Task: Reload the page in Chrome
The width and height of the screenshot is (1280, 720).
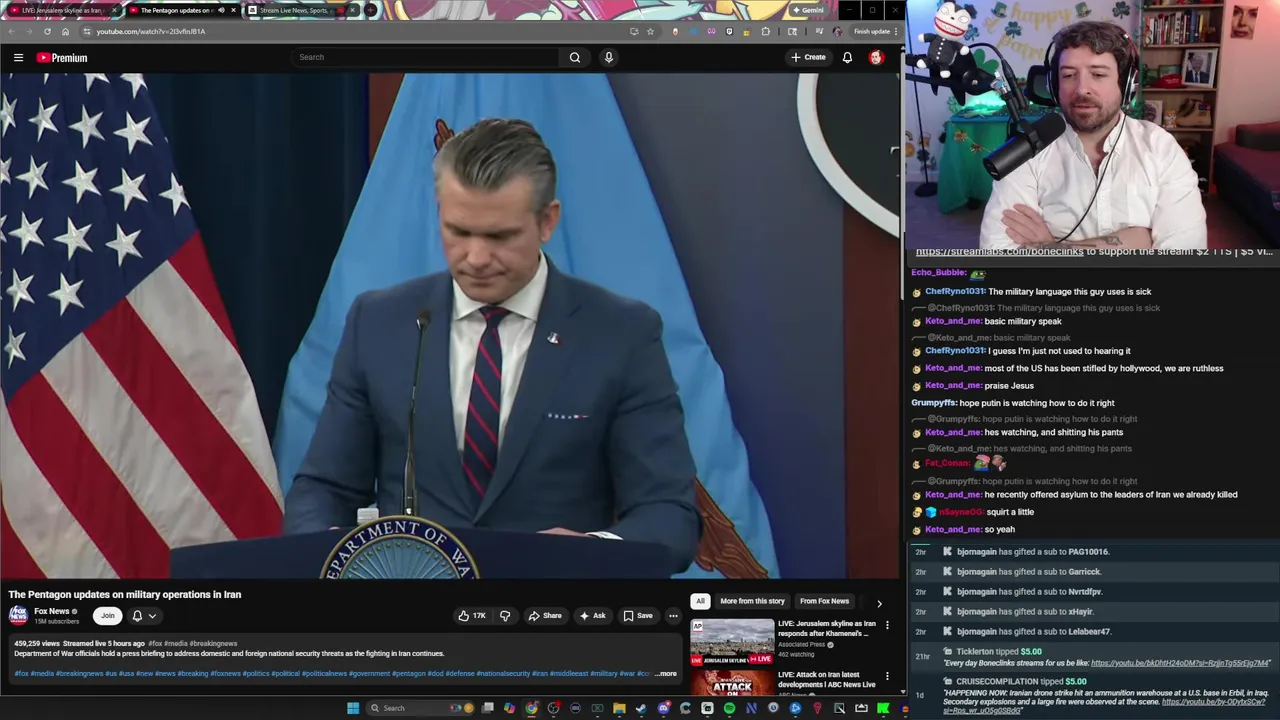Action: [x=47, y=31]
